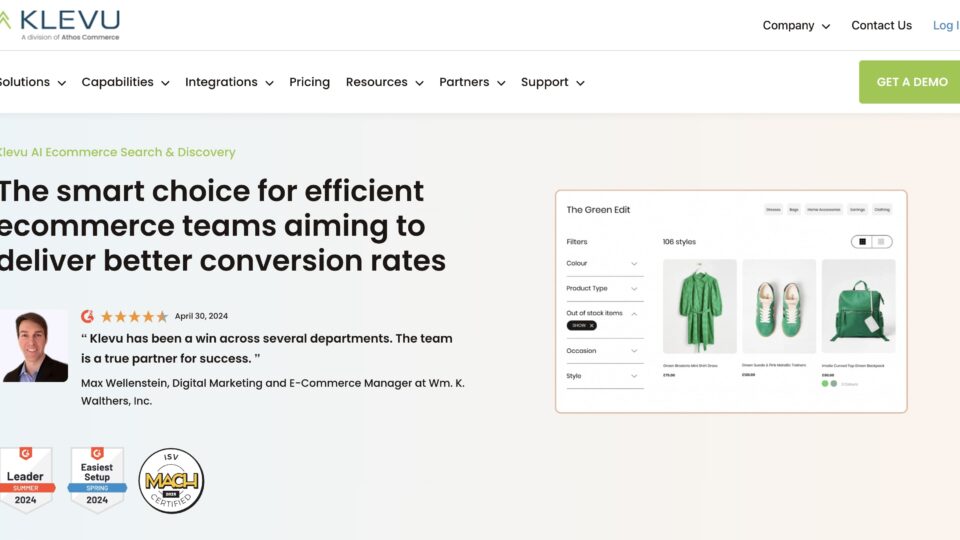Click the April 30, 2024 review date

click(201, 316)
